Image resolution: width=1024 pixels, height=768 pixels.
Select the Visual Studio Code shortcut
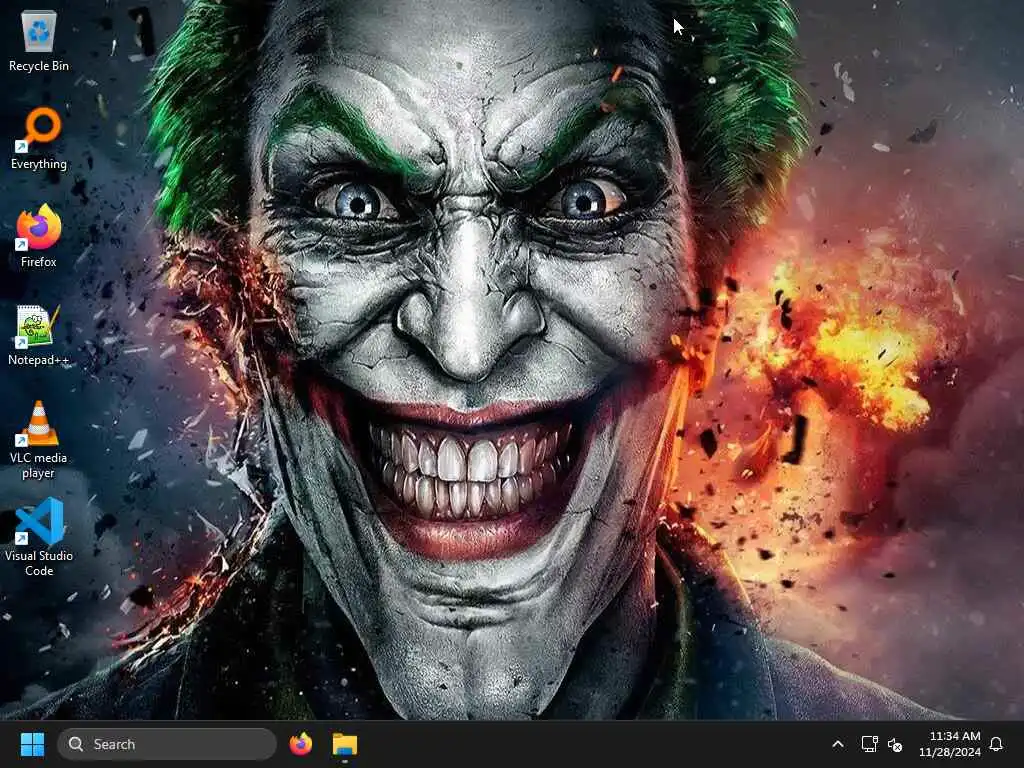[x=39, y=537]
